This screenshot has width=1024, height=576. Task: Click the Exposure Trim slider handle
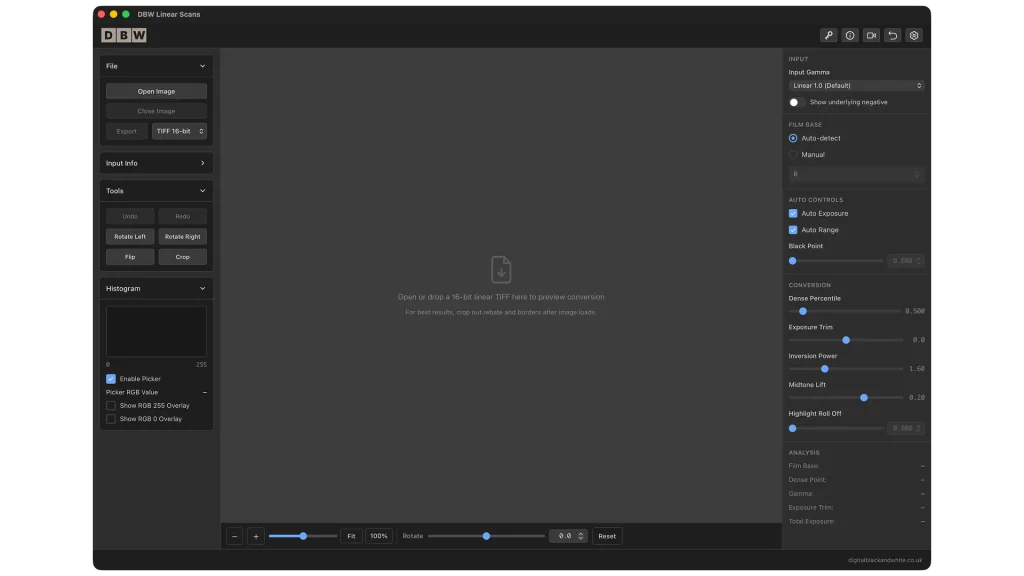(x=846, y=340)
